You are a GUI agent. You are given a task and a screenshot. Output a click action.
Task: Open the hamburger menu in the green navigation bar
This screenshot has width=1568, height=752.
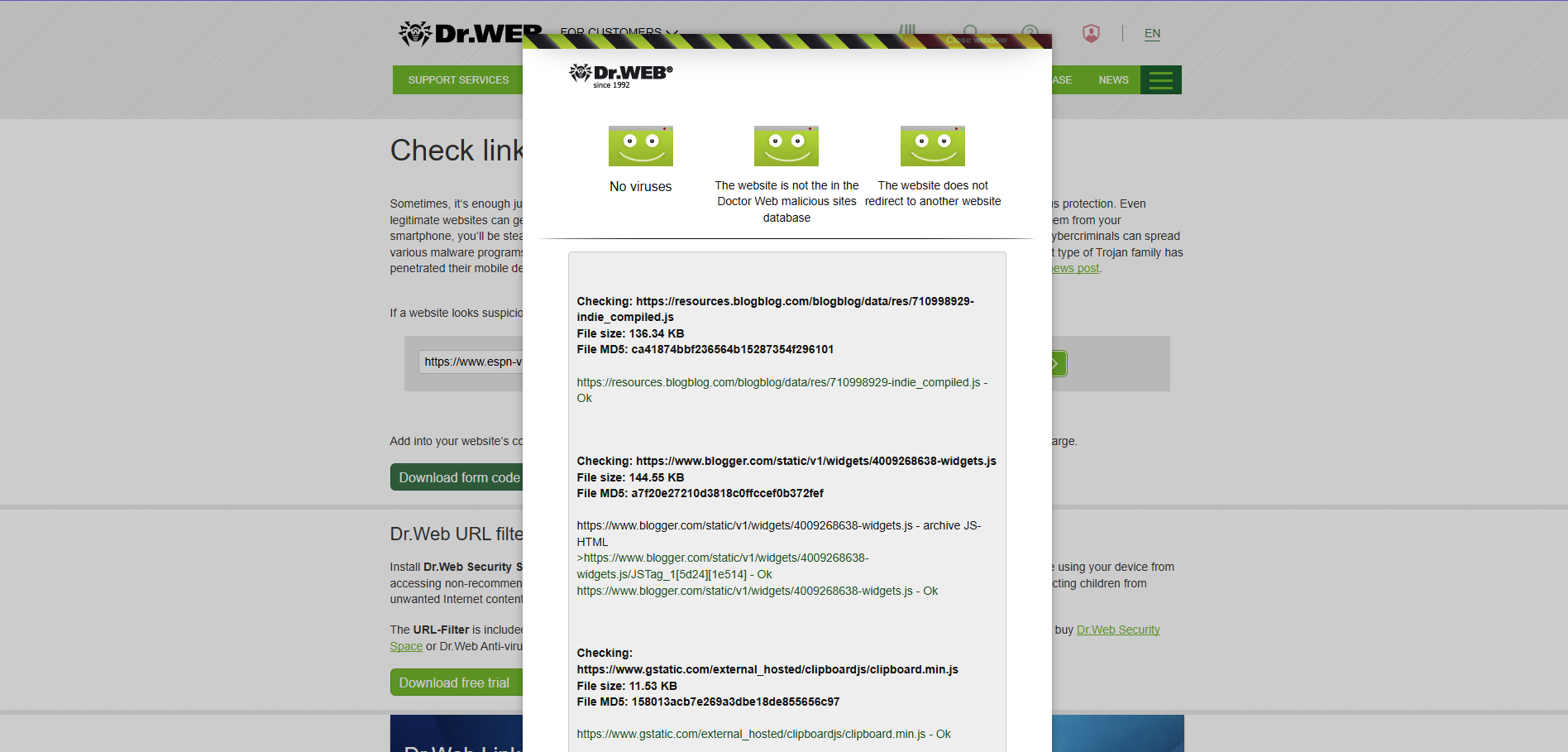[1160, 79]
